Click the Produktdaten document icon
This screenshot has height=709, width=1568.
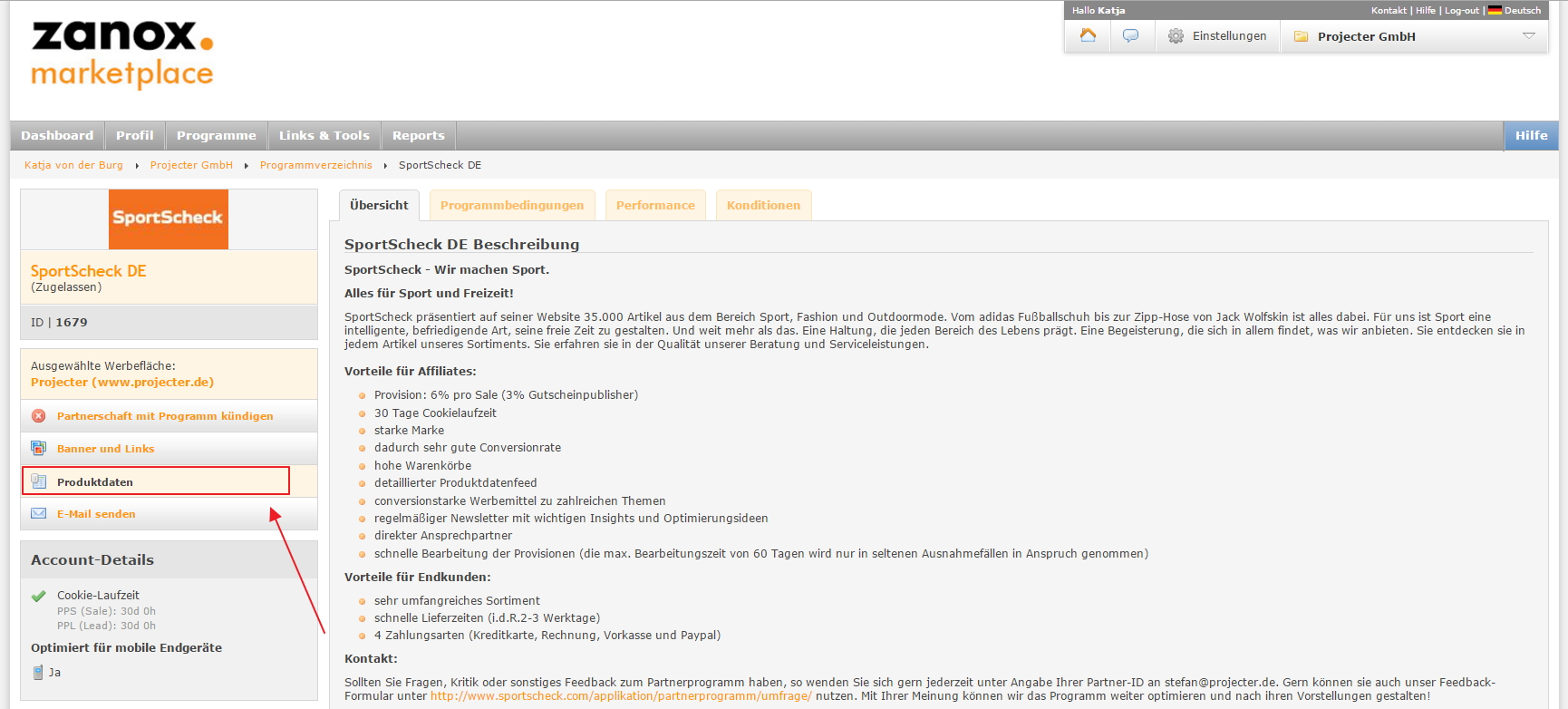(38, 481)
